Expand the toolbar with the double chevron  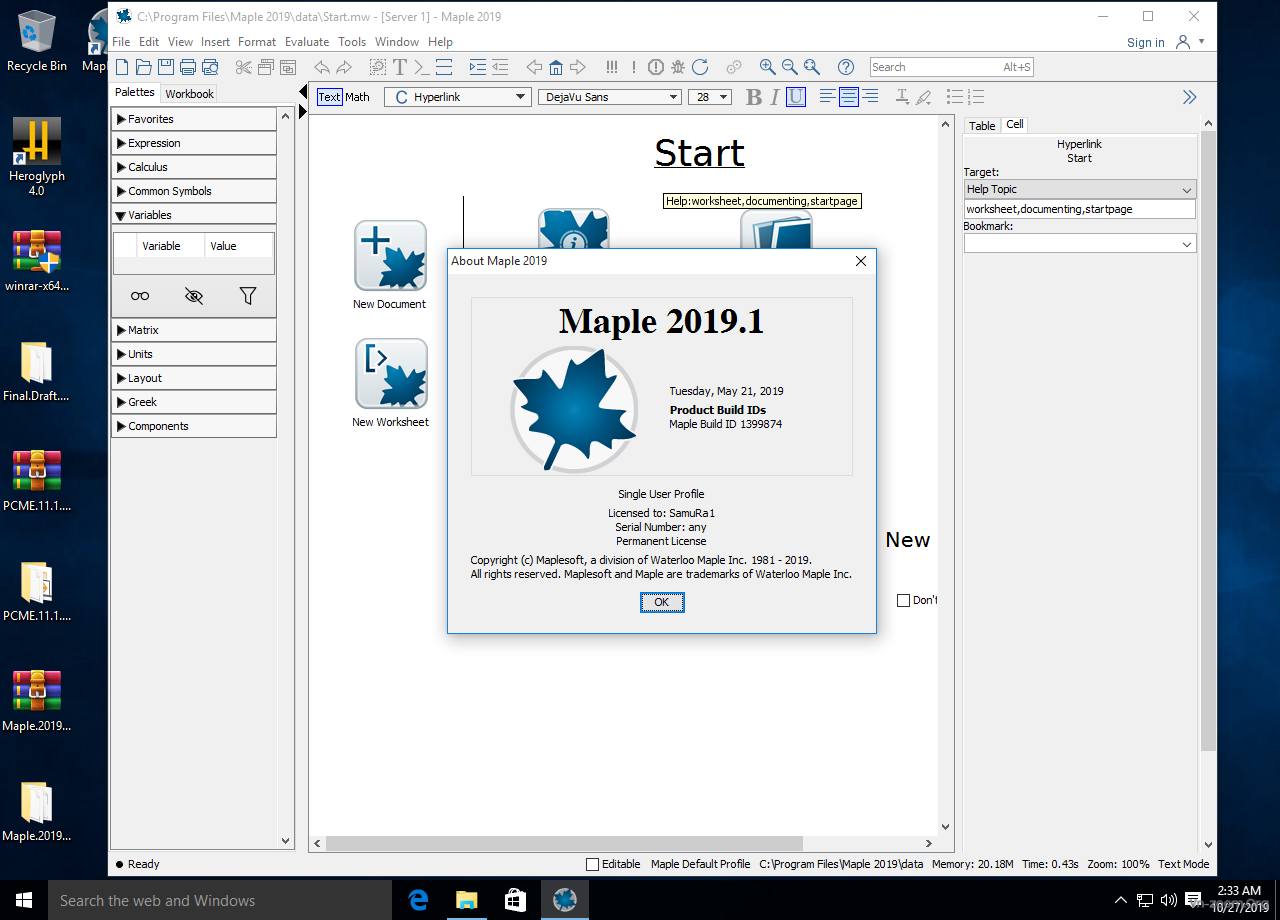pyautogui.click(x=1189, y=97)
